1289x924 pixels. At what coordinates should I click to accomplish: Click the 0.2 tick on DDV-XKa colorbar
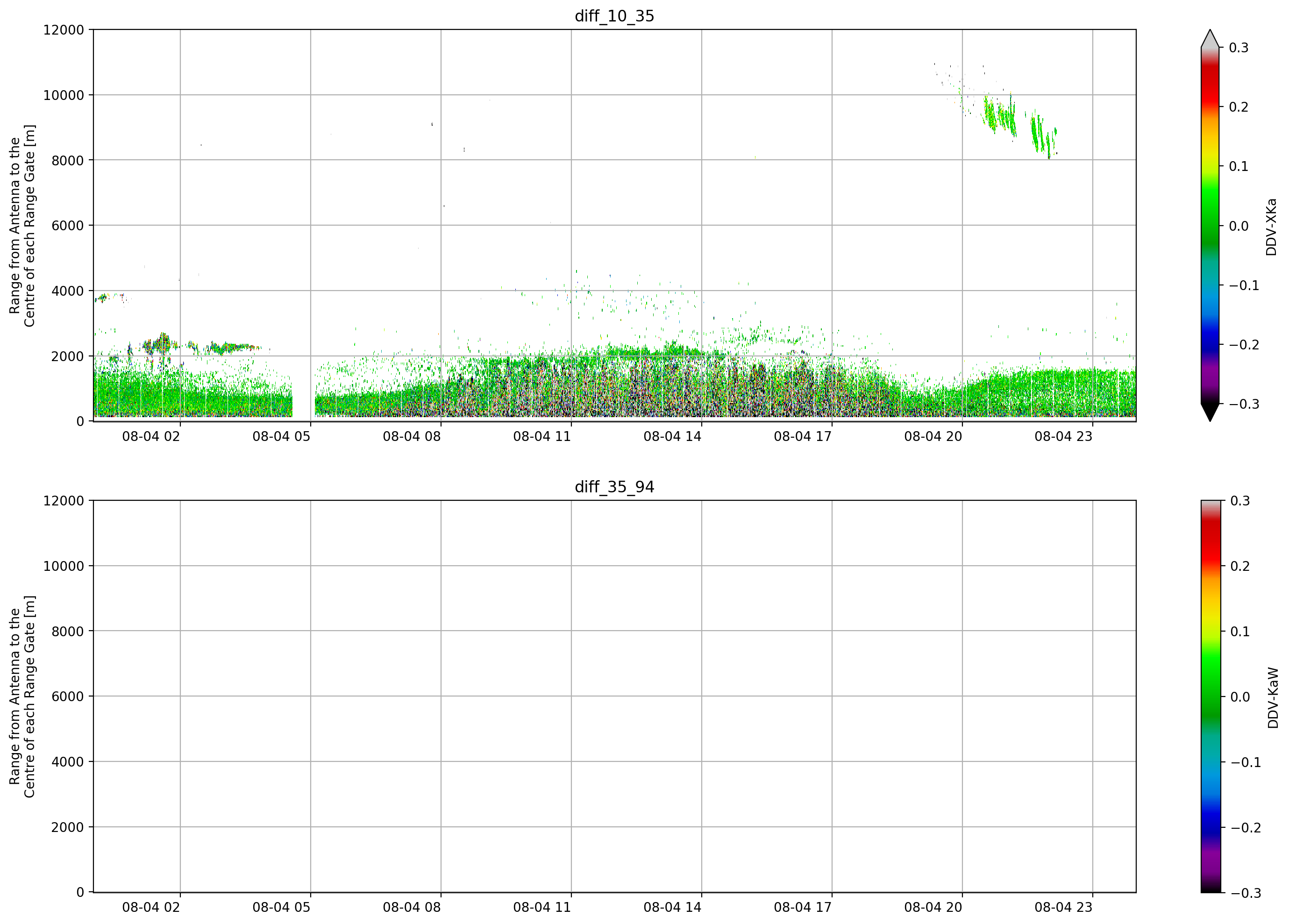click(x=1239, y=107)
